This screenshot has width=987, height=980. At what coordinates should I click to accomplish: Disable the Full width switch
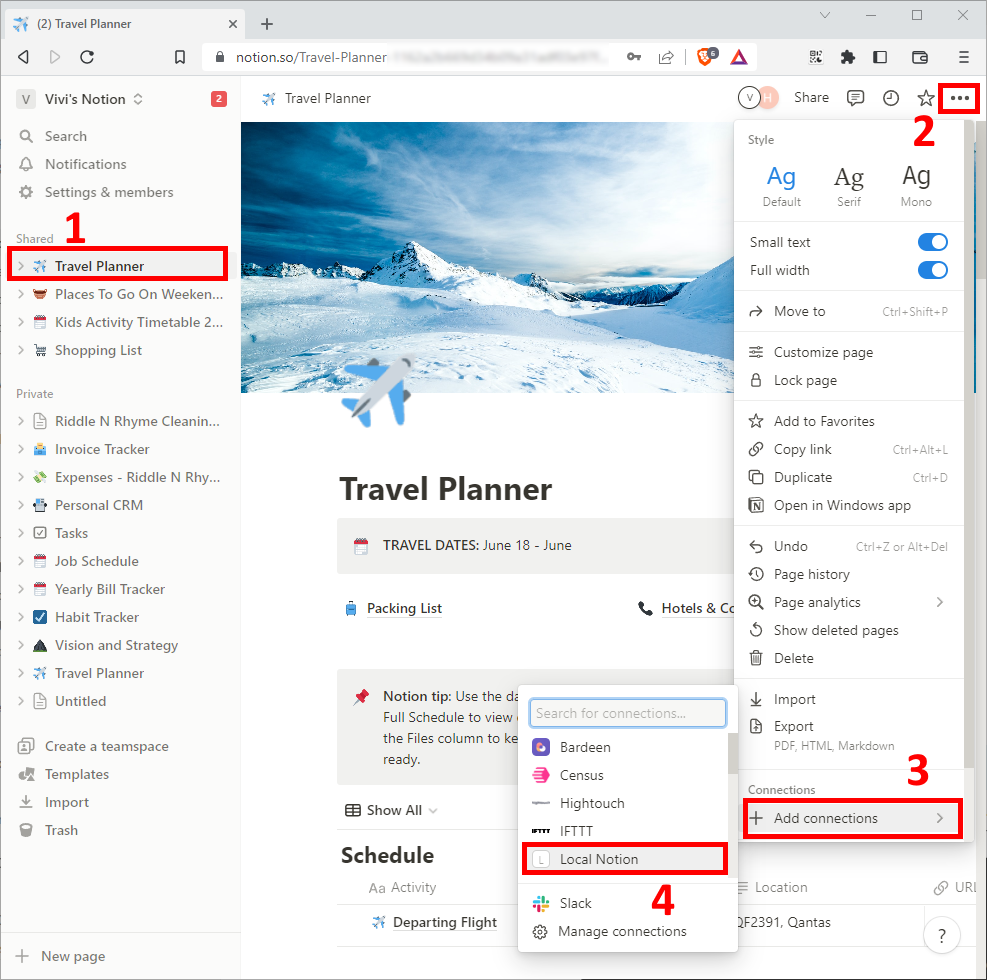[x=932, y=270]
